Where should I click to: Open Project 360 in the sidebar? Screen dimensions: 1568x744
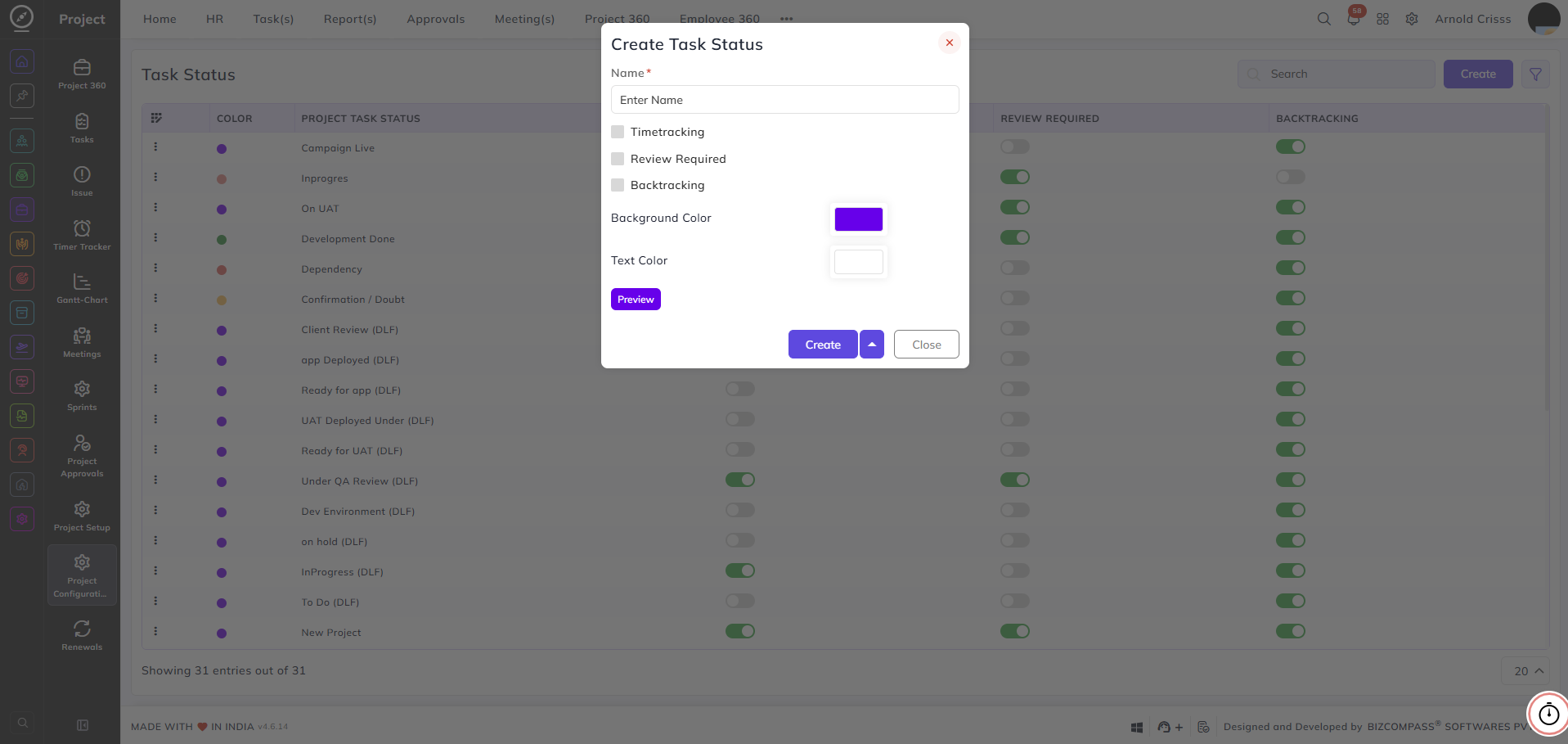(x=82, y=74)
